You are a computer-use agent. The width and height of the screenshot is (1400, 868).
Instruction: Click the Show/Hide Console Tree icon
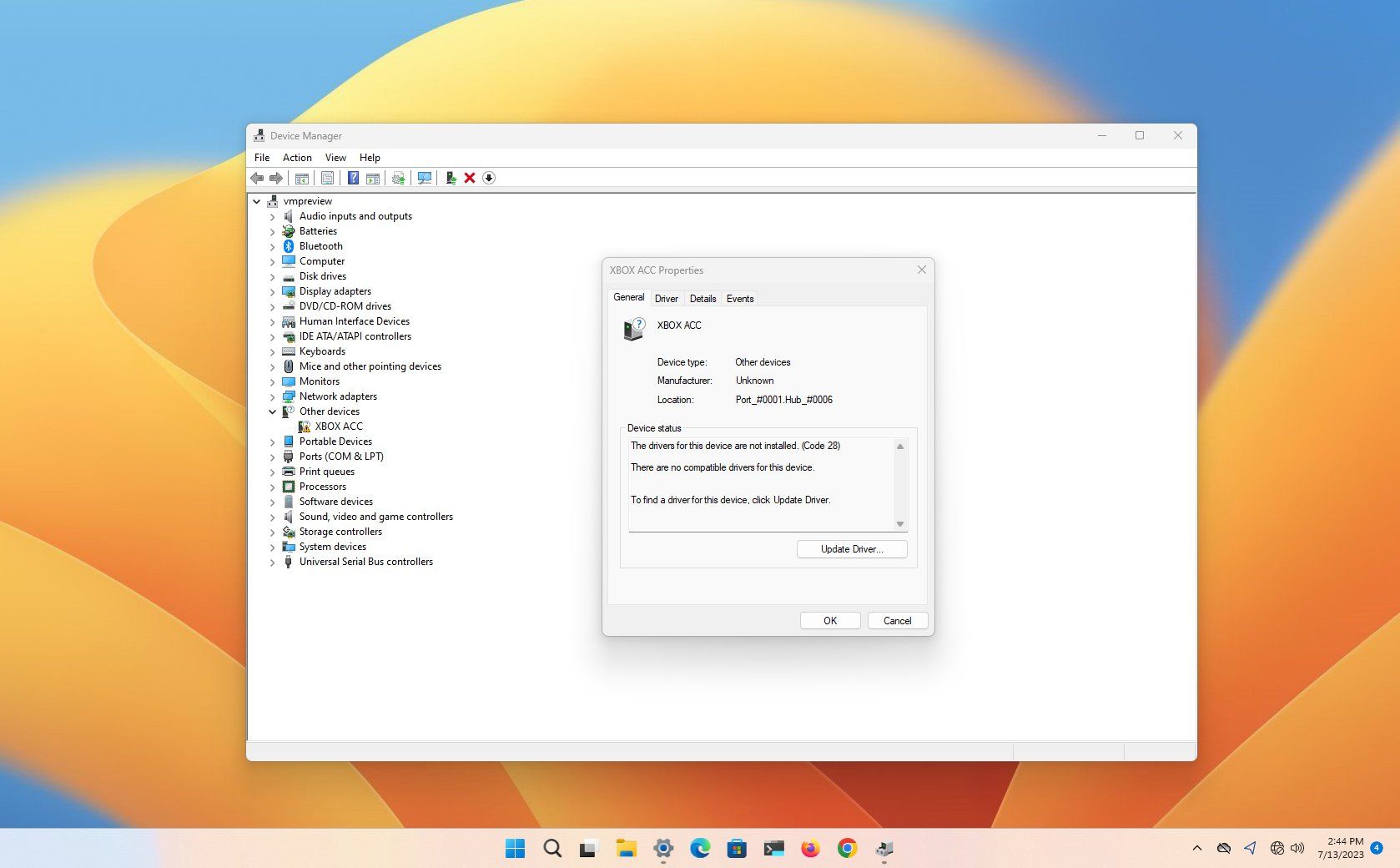click(x=301, y=178)
